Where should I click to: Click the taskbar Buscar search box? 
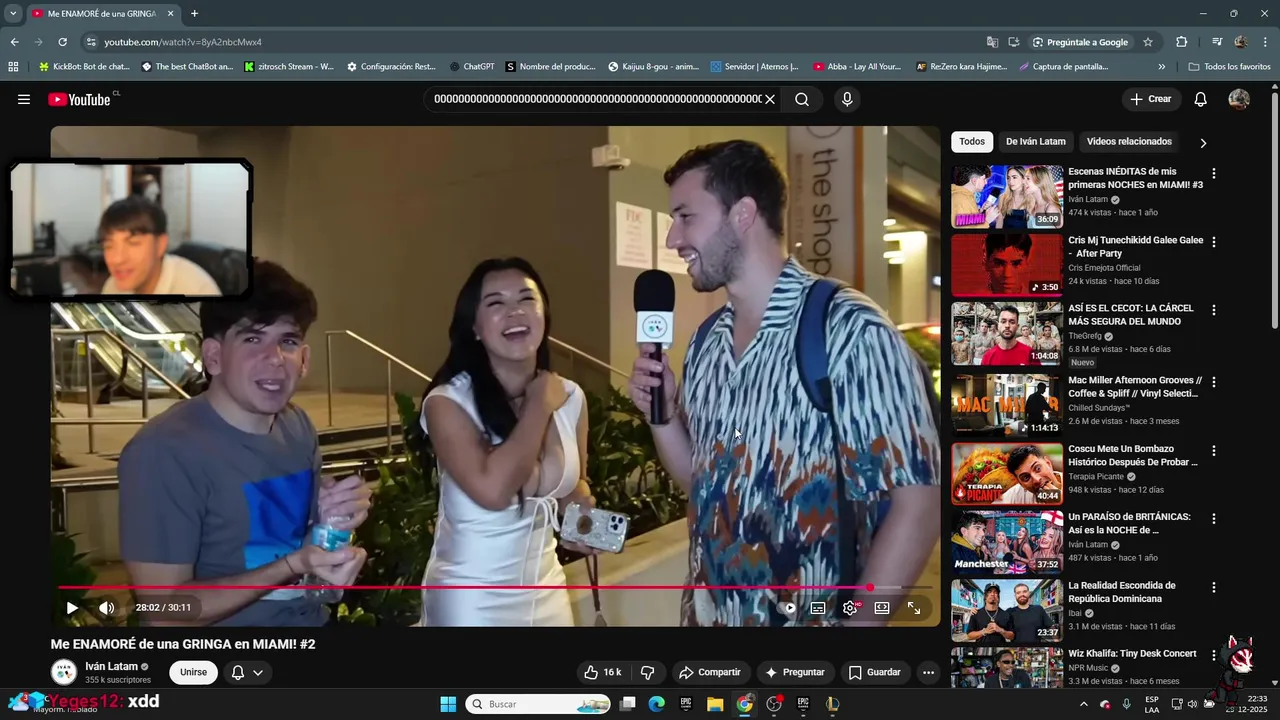tap(539, 704)
